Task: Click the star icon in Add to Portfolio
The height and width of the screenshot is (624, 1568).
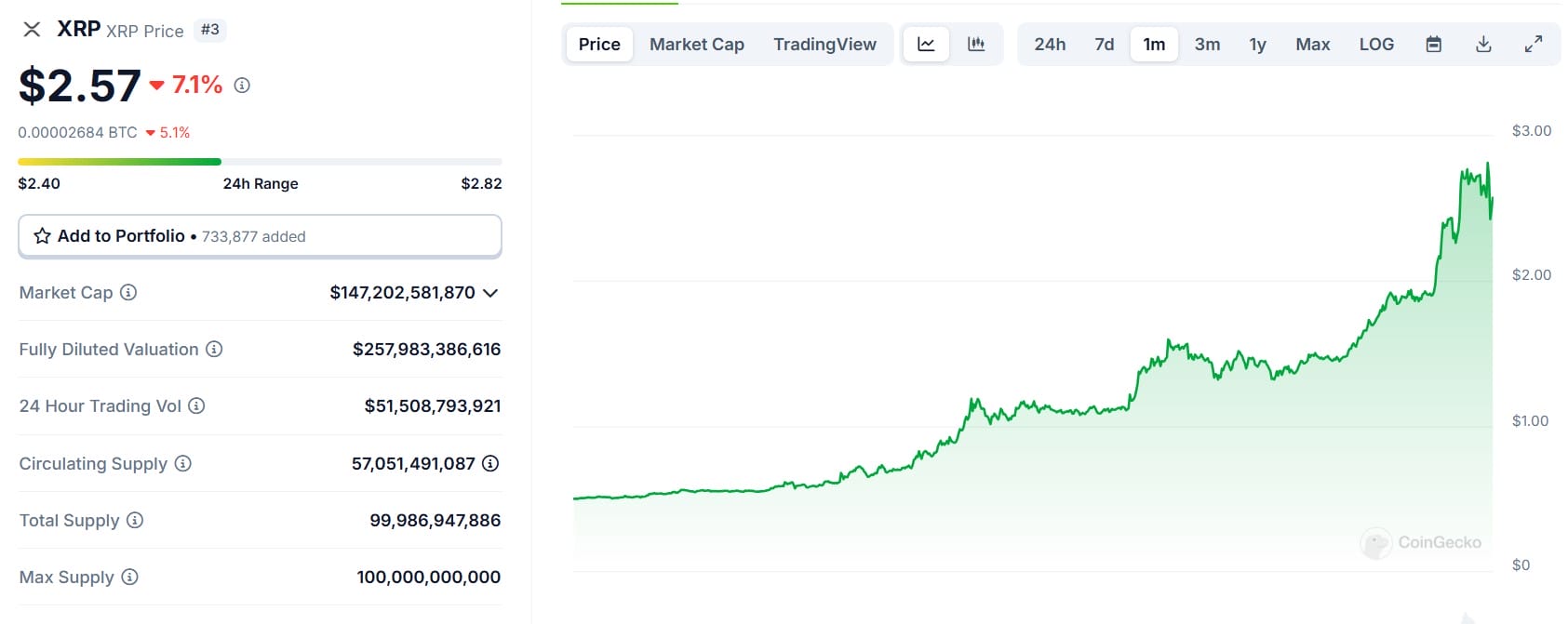Action: tap(42, 236)
